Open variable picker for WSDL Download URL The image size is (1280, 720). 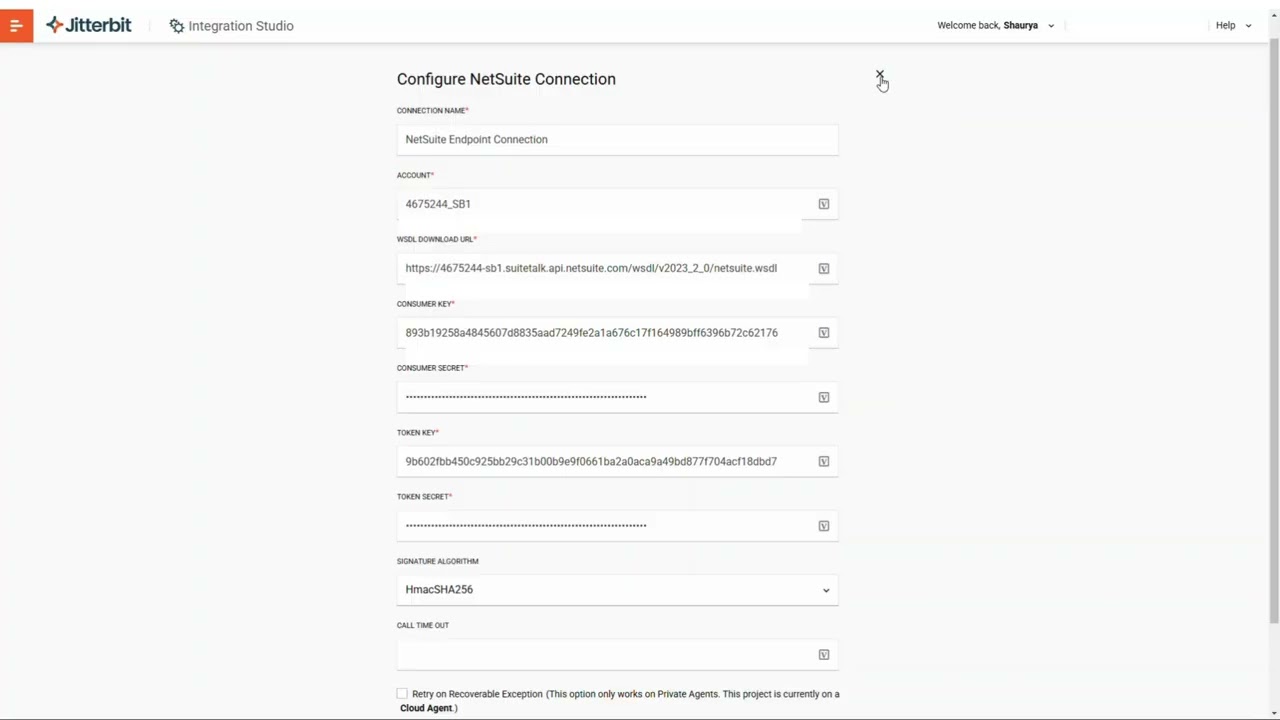(824, 268)
